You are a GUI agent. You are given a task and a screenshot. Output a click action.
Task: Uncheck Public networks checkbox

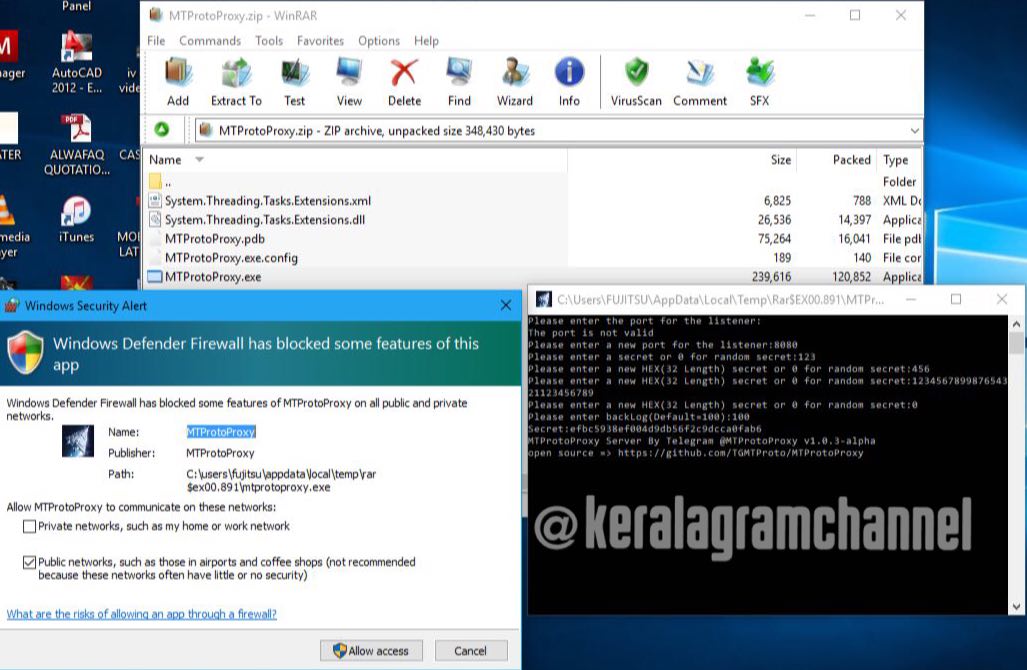tap(29, 563)
